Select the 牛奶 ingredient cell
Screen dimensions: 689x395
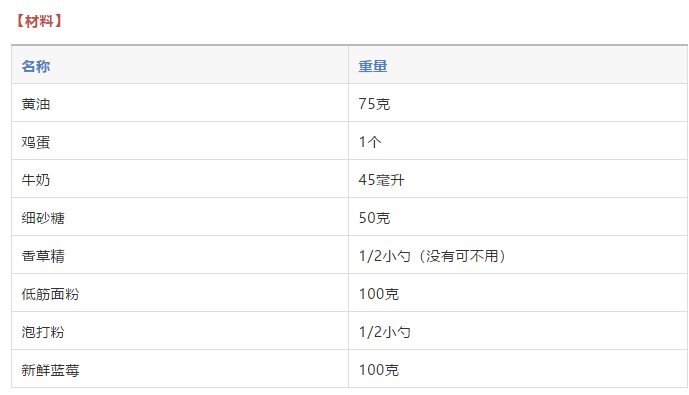(x=180, y=179)
